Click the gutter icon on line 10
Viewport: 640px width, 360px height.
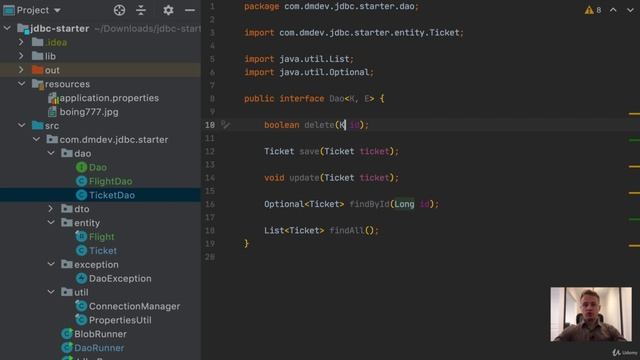(x=225, y=124)
